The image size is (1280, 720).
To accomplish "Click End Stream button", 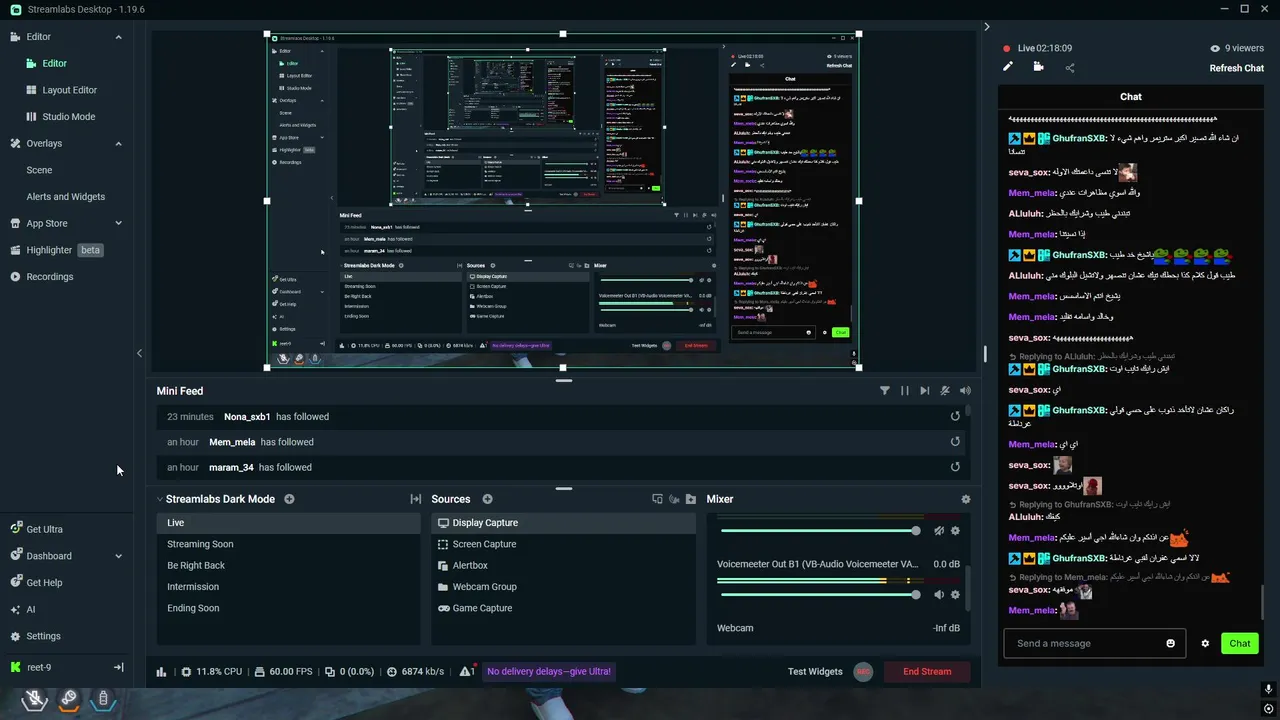I will (927, 672).
